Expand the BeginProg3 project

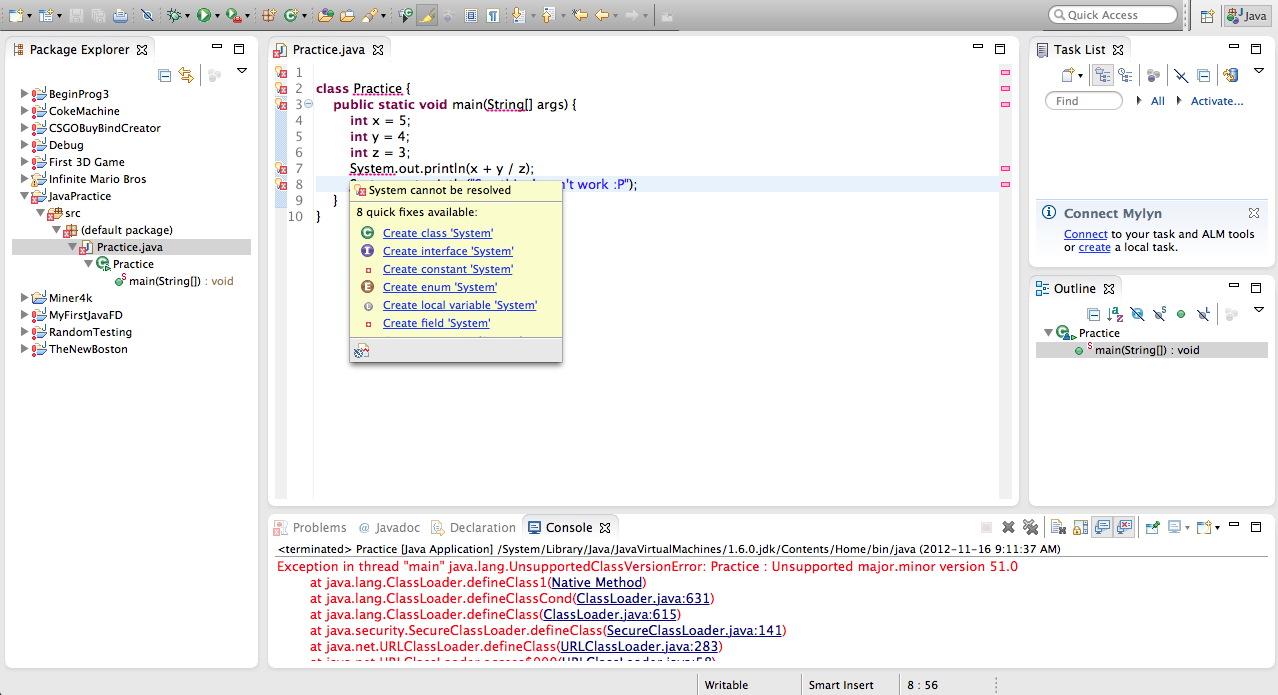(x=24, y=94)
